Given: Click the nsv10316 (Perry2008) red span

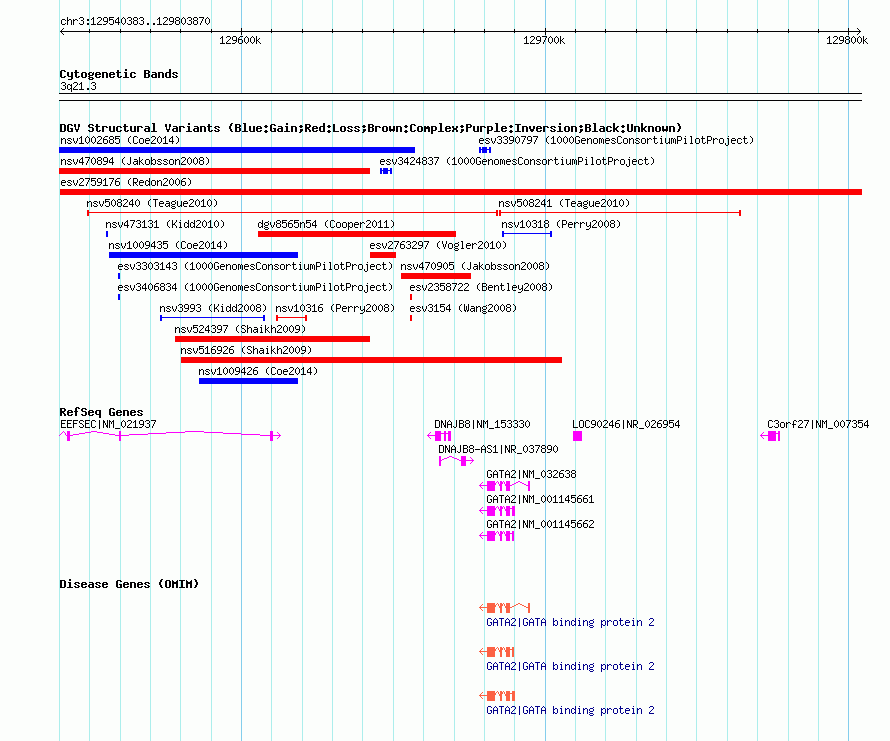Looking at the screenshot, I should pyautogui.click(x=291, y=318).
